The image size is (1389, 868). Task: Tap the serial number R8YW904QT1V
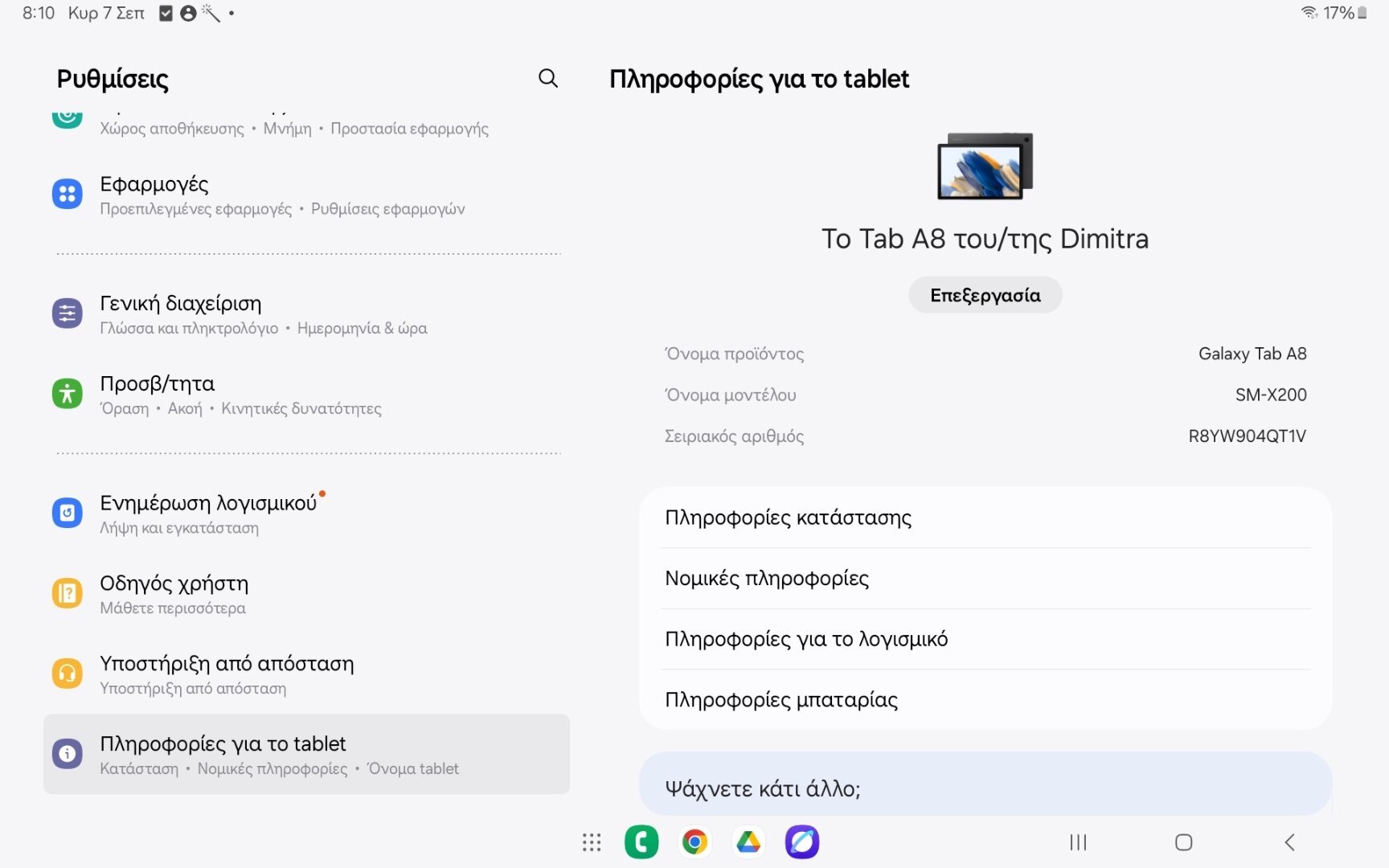(x=1248, y=436)
